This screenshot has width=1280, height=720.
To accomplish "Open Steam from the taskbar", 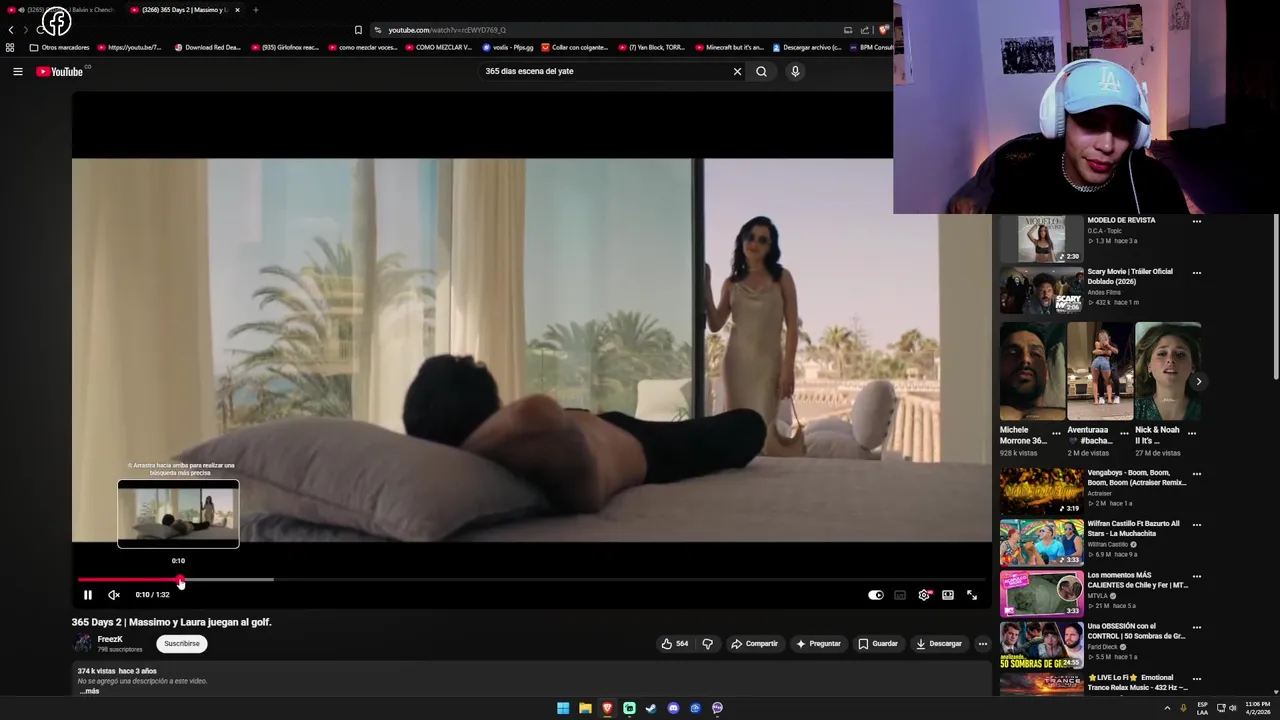I will [x=651, y=708].
